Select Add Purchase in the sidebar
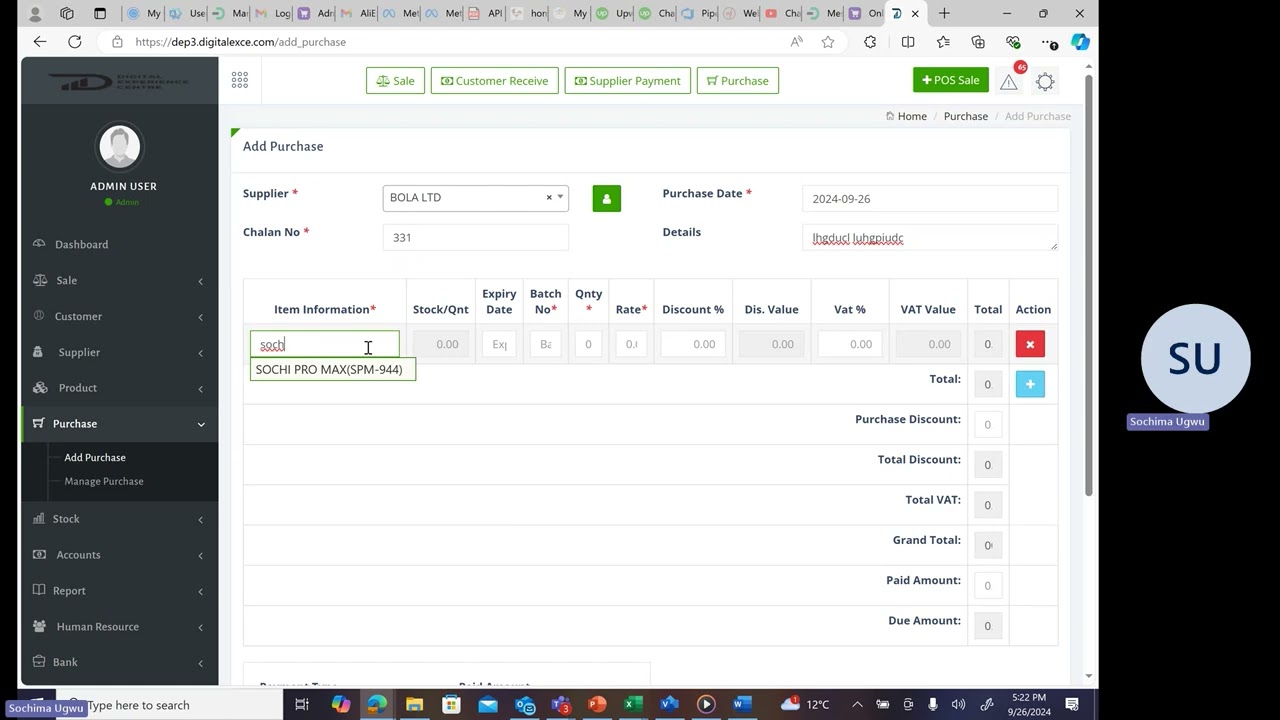The width and height of the screenshot is (1280, 720). coord(95,457)
